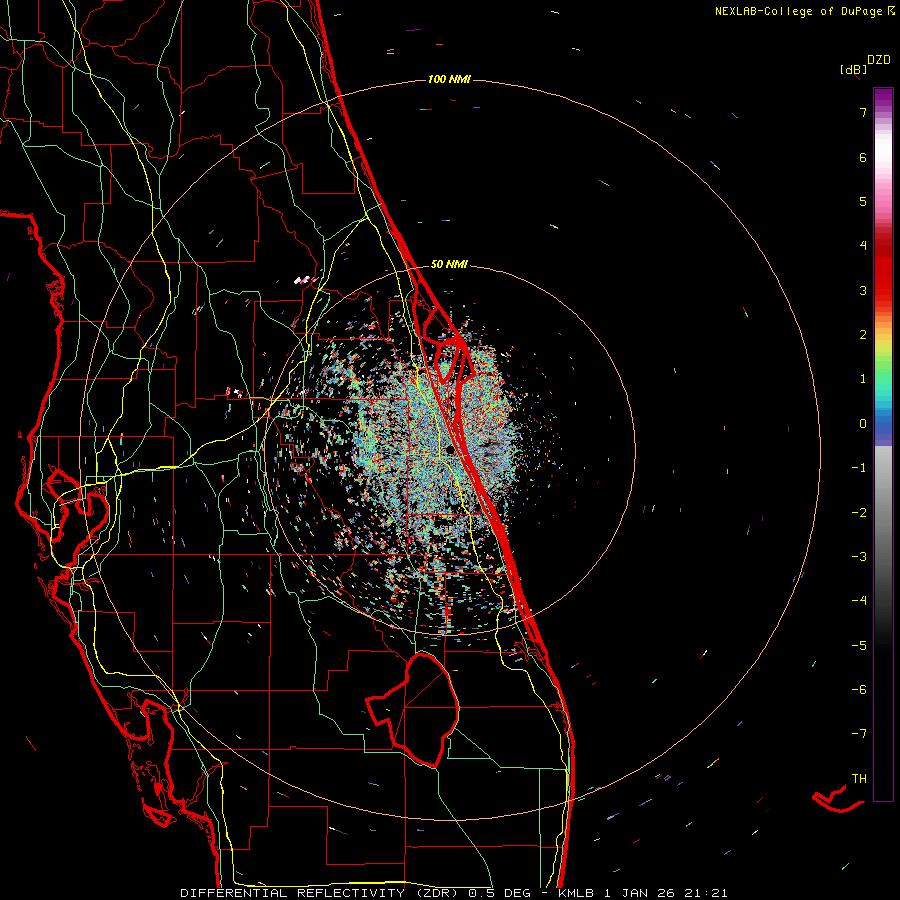Click the NEXLAB-College of DuPage credit text
Screen dimensions: 900x900
click(x=804, y=11)
